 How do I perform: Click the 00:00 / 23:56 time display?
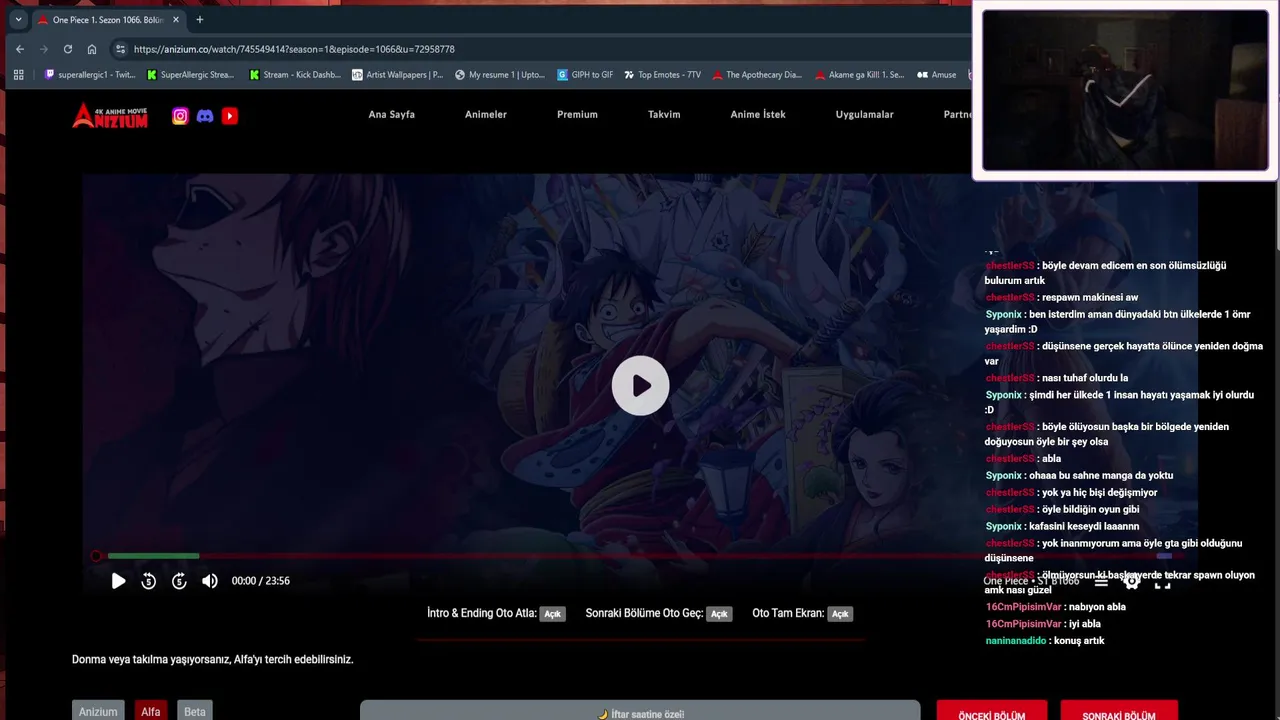261,581
